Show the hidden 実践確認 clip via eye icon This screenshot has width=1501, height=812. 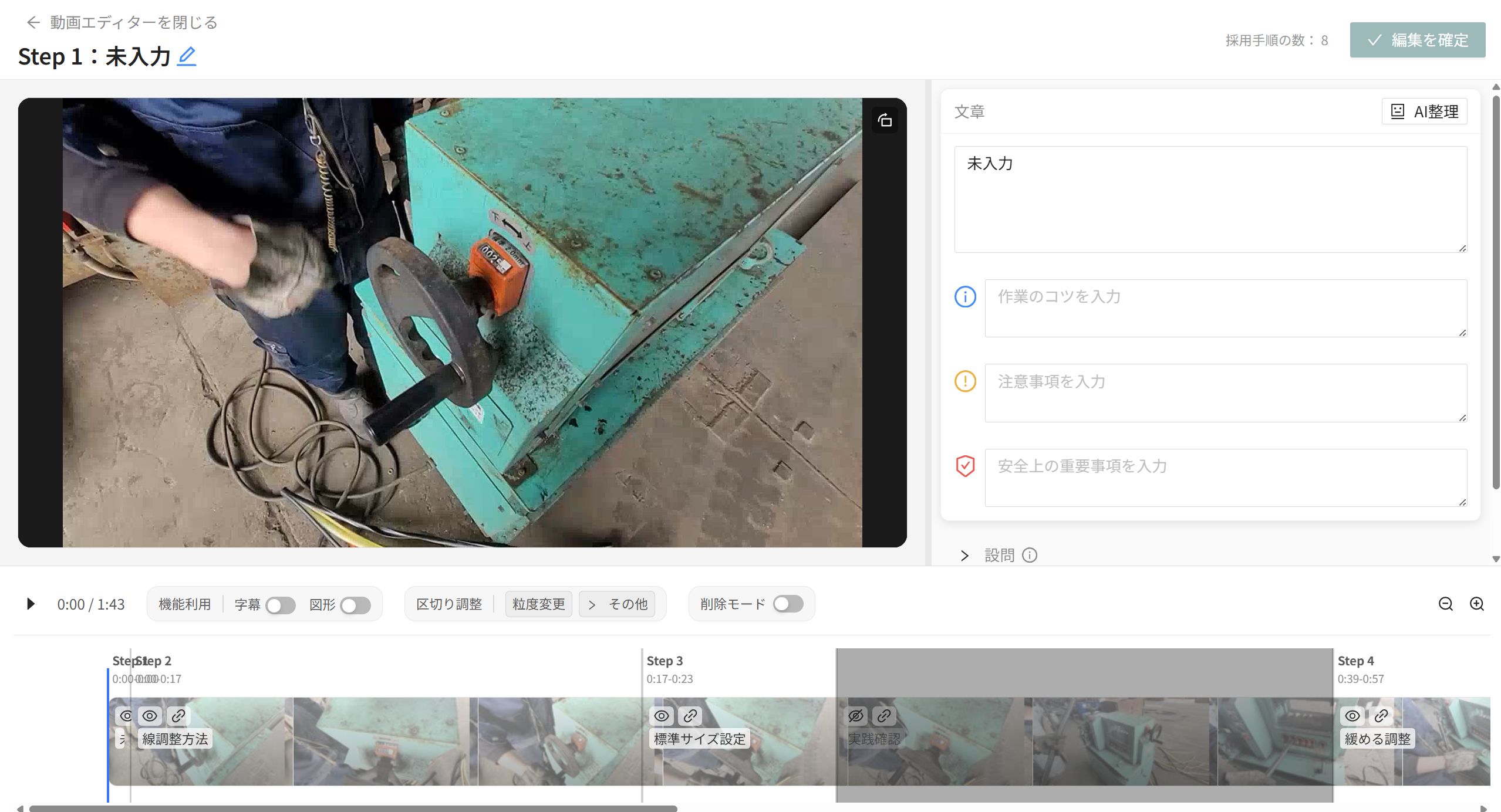[856, 716]
